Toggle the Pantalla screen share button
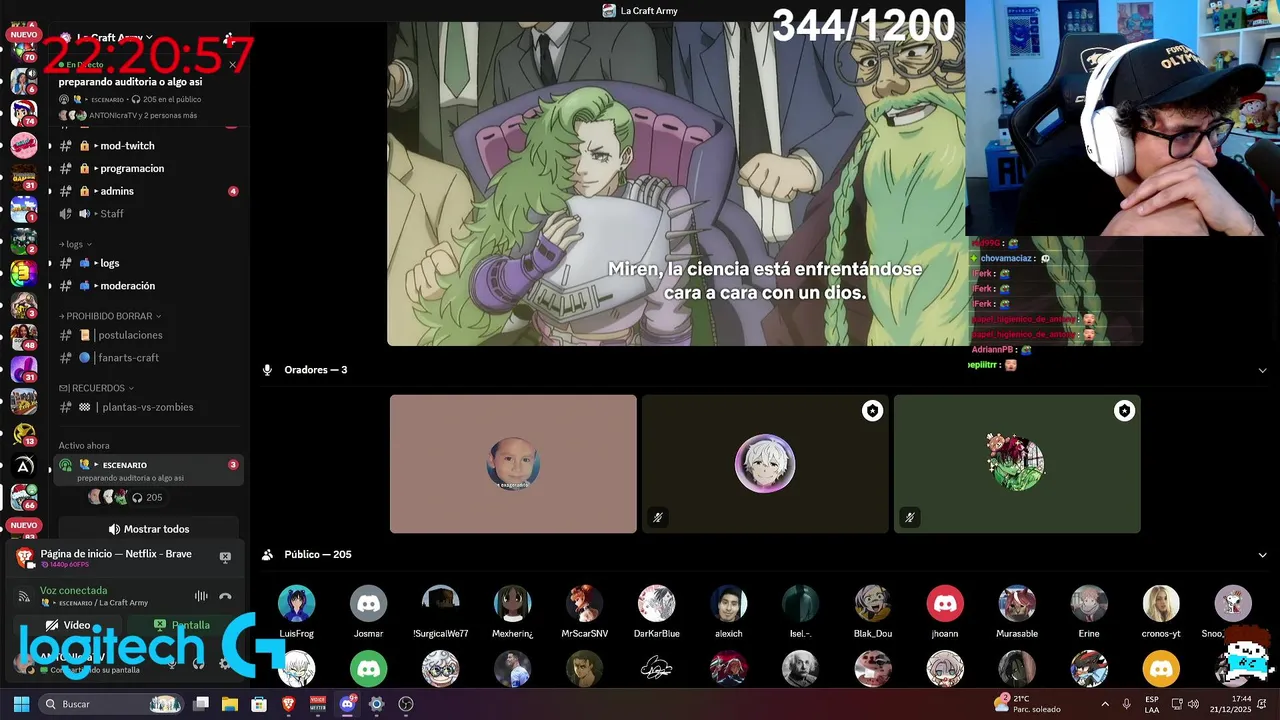 (x=182, y=625)
